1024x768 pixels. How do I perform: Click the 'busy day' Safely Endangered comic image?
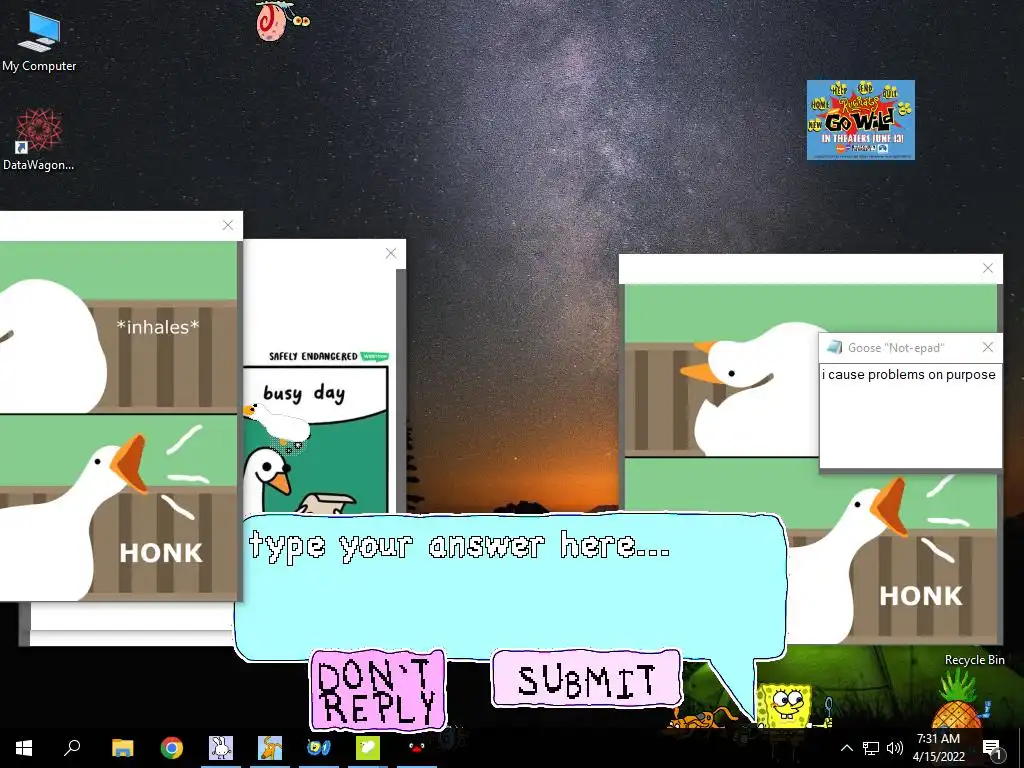[316, 439]
